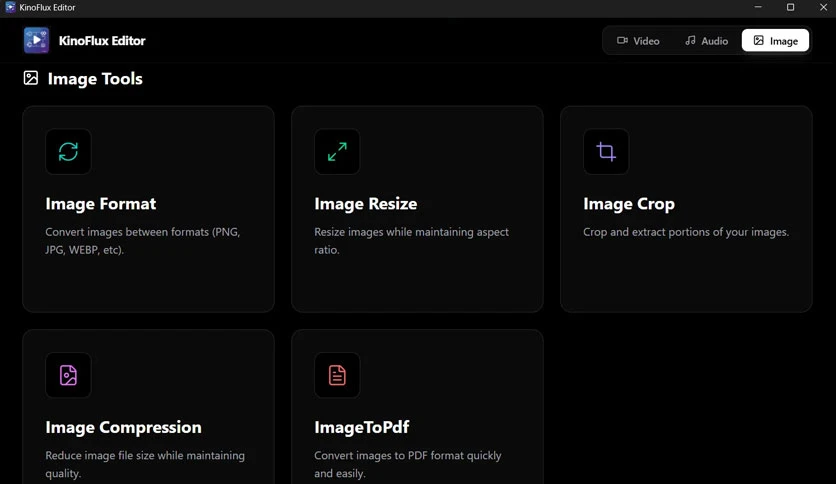Click 'Convert images between formats' description
The image size is (836, 484).
143,241
